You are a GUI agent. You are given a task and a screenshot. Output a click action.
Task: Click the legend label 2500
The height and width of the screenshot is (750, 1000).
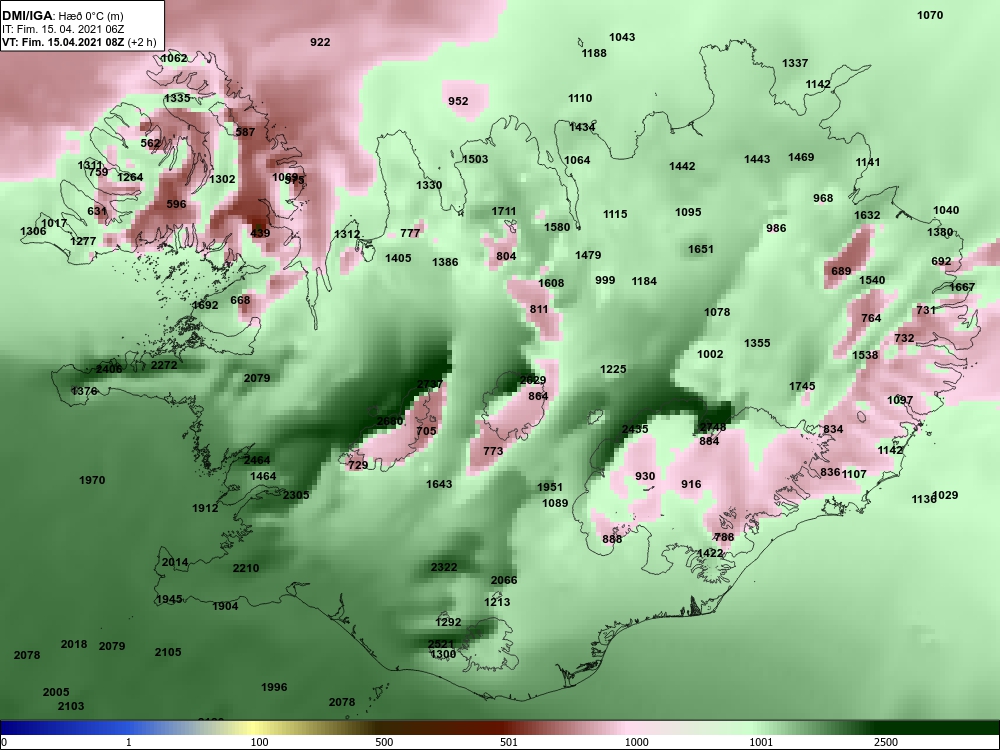pyautogui.click(x=886, y=742)
